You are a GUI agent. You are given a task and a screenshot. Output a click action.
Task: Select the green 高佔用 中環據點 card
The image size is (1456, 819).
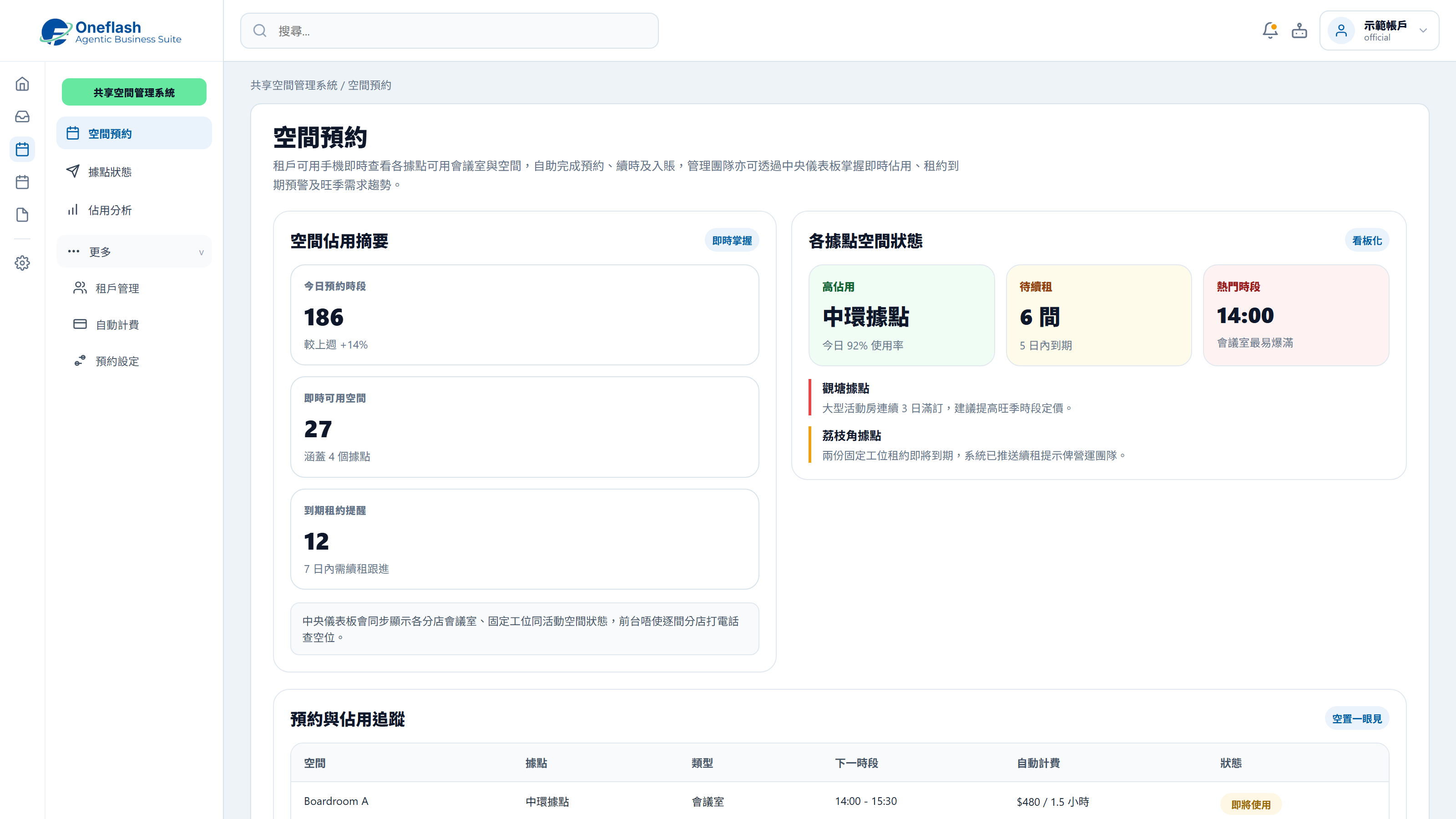[901, 315]
